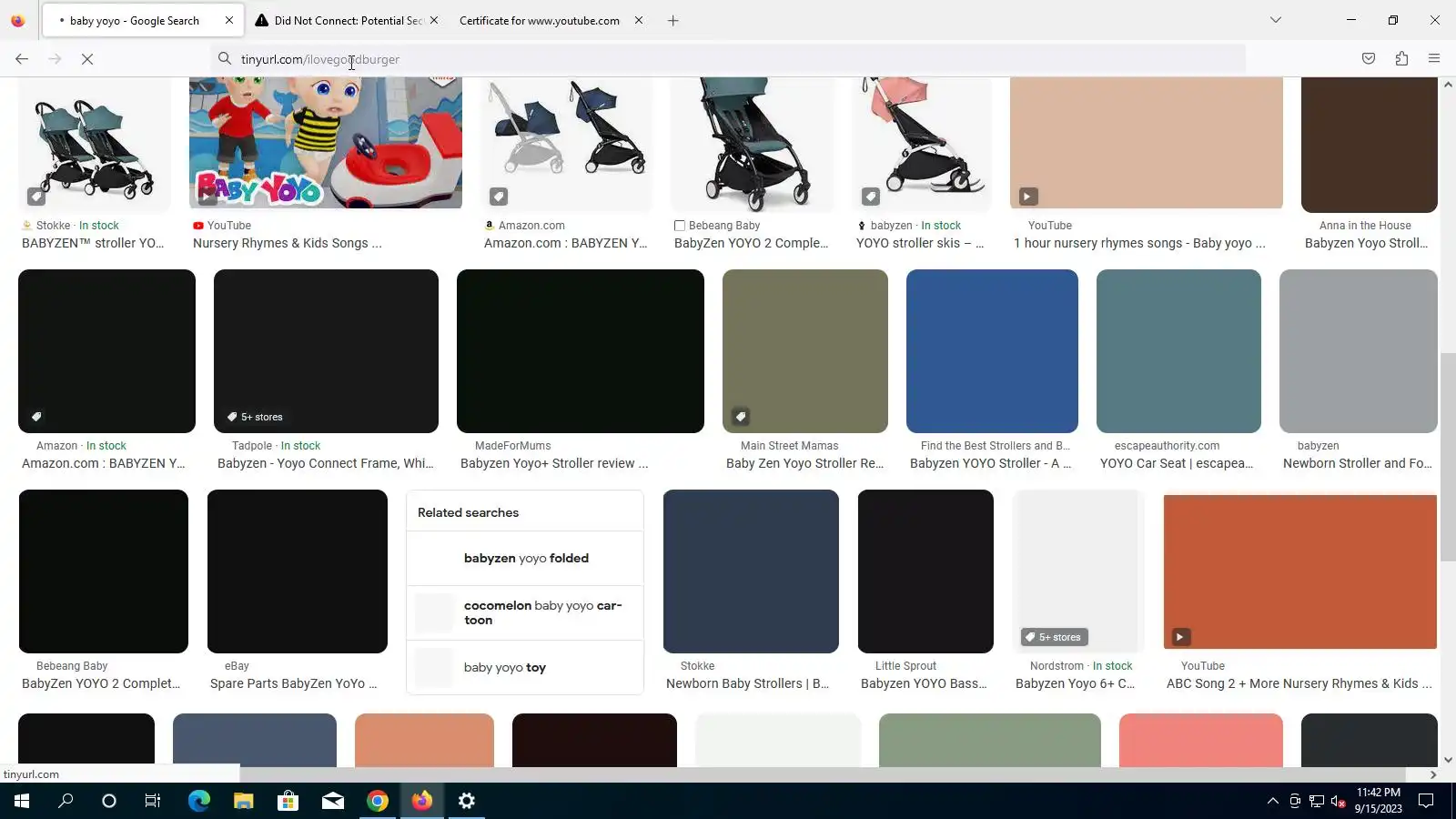Open the Notification Center
Image resolution: width=1456 pixels, height=819 pixels.
point(1426,801)
